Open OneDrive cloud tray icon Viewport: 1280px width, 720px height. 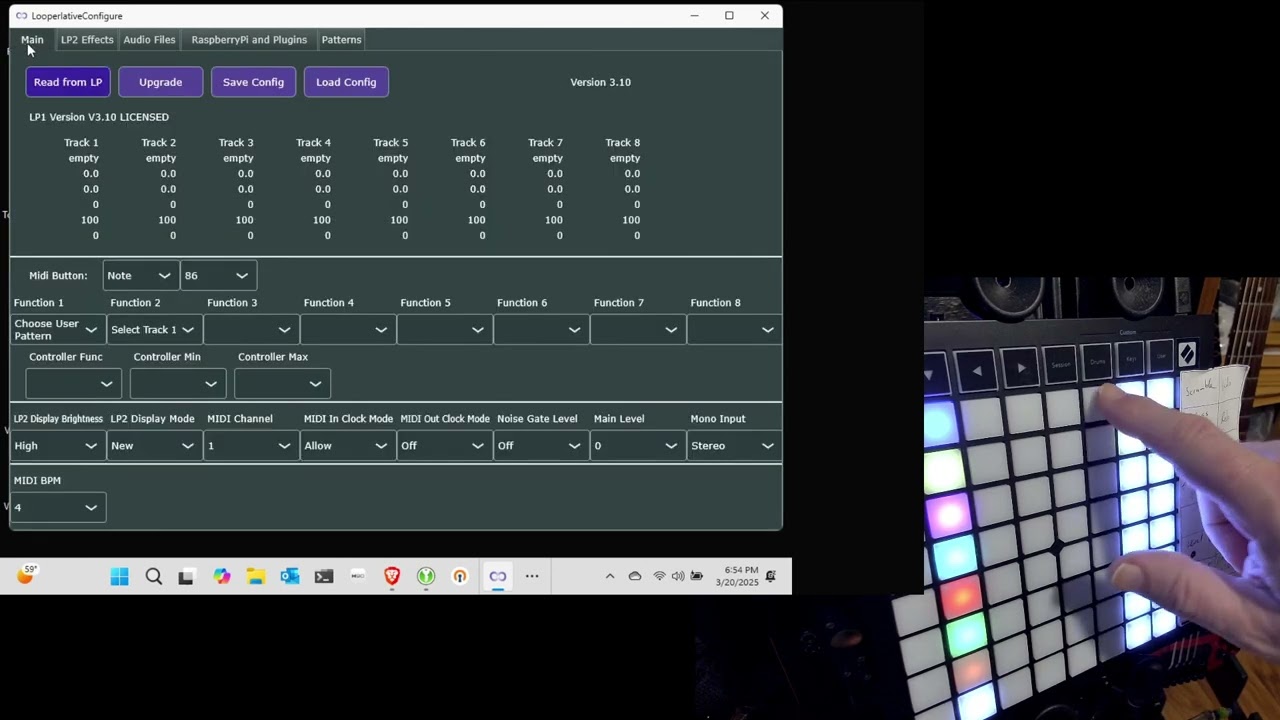click(635, 576)
